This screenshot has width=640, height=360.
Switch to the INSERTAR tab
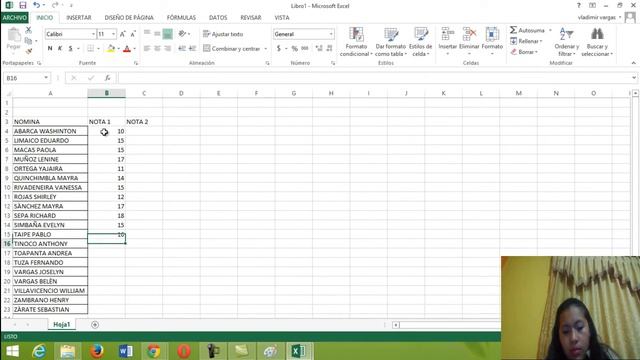click(x=79, y=18)
